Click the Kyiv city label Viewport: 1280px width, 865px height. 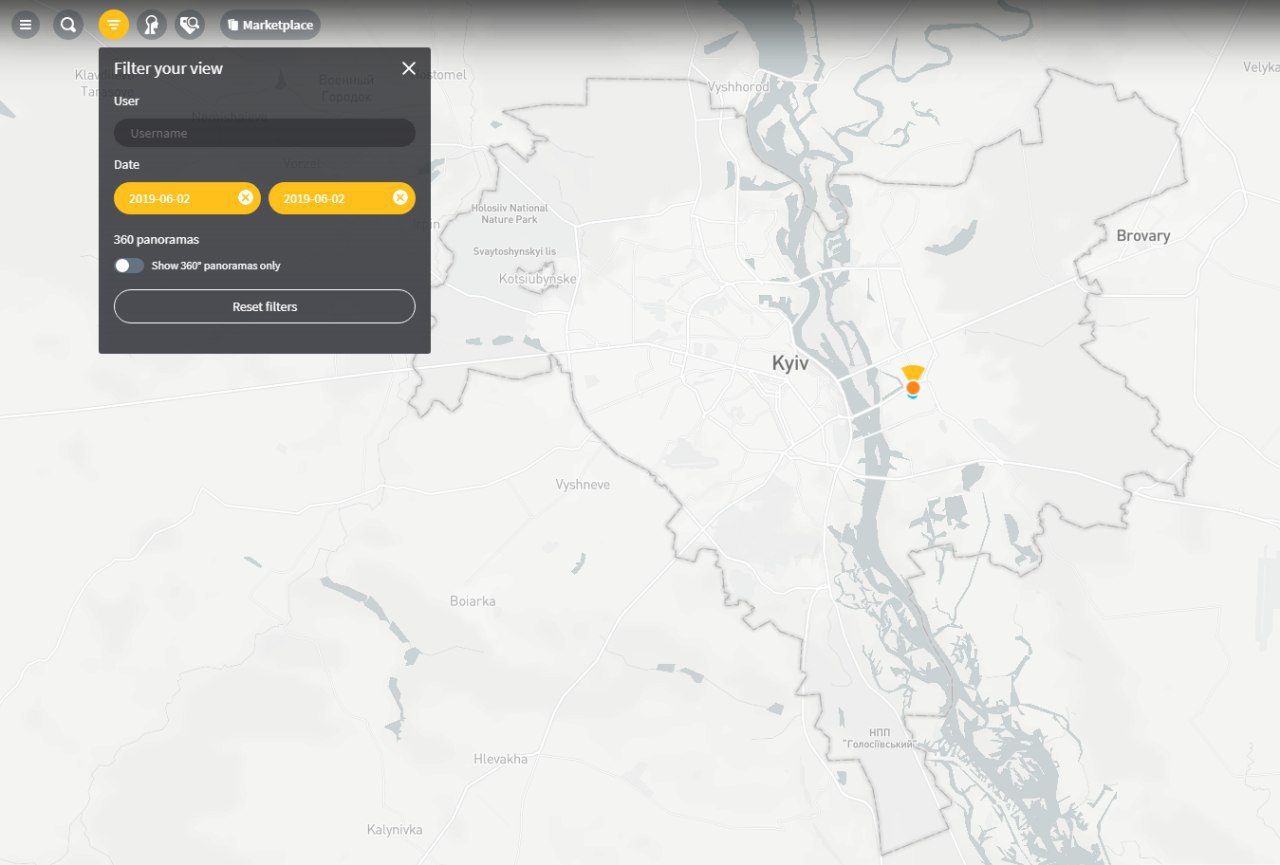click(790, 364)
